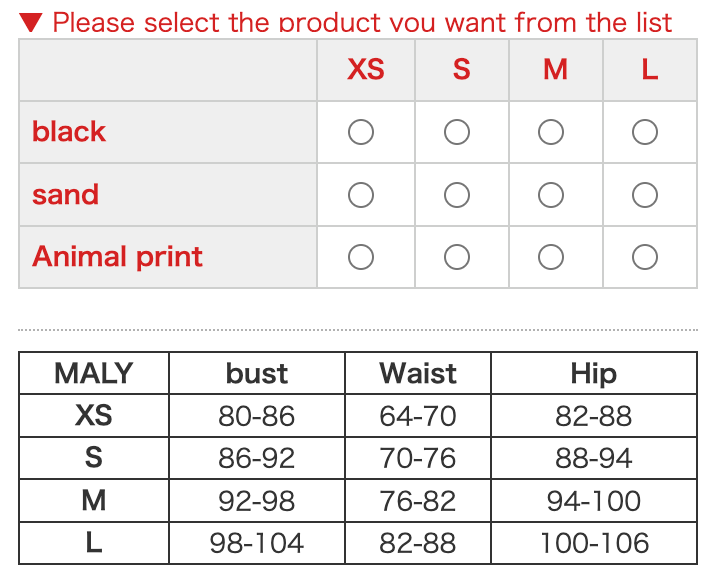
Task: Select black in size XS
Action: click(x=361, y=132)
